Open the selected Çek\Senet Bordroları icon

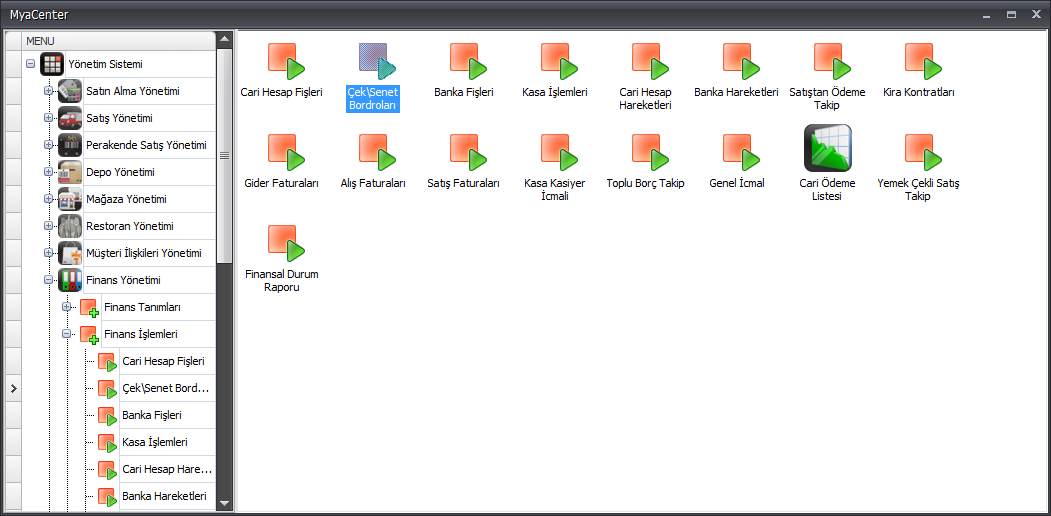click(x=377, y=61)
